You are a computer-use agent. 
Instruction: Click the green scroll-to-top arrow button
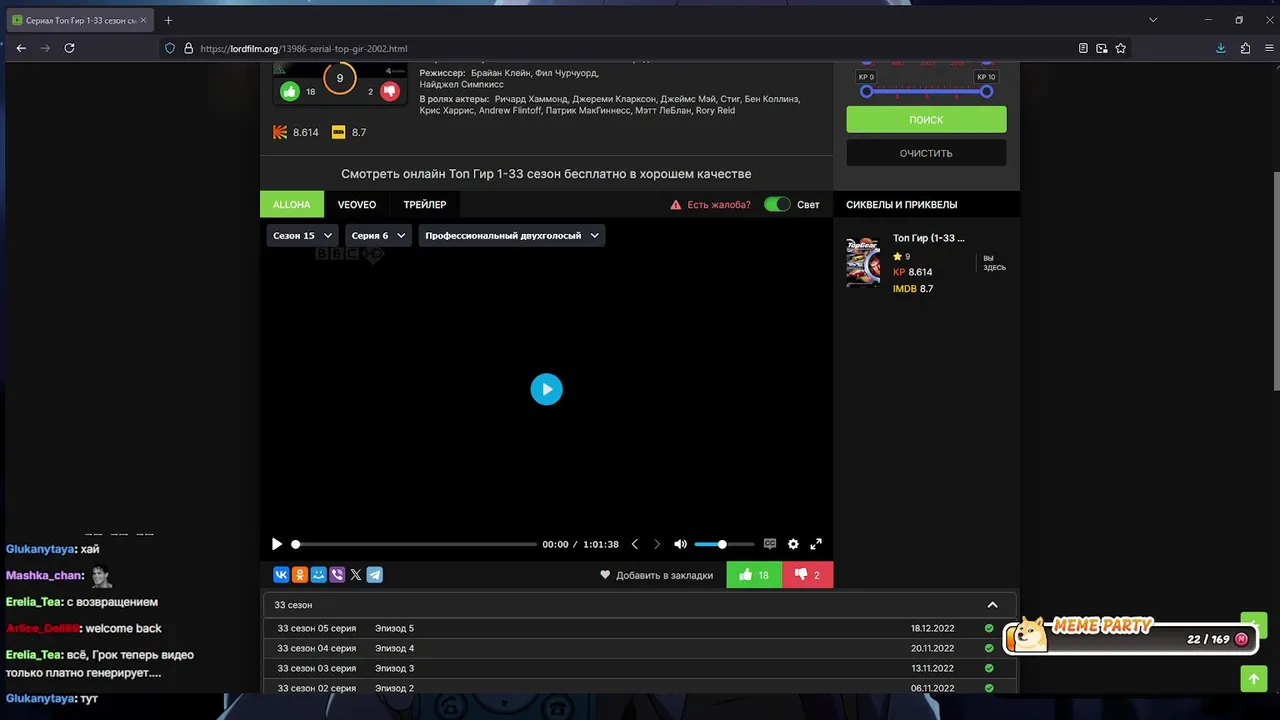pos(1254,679)
